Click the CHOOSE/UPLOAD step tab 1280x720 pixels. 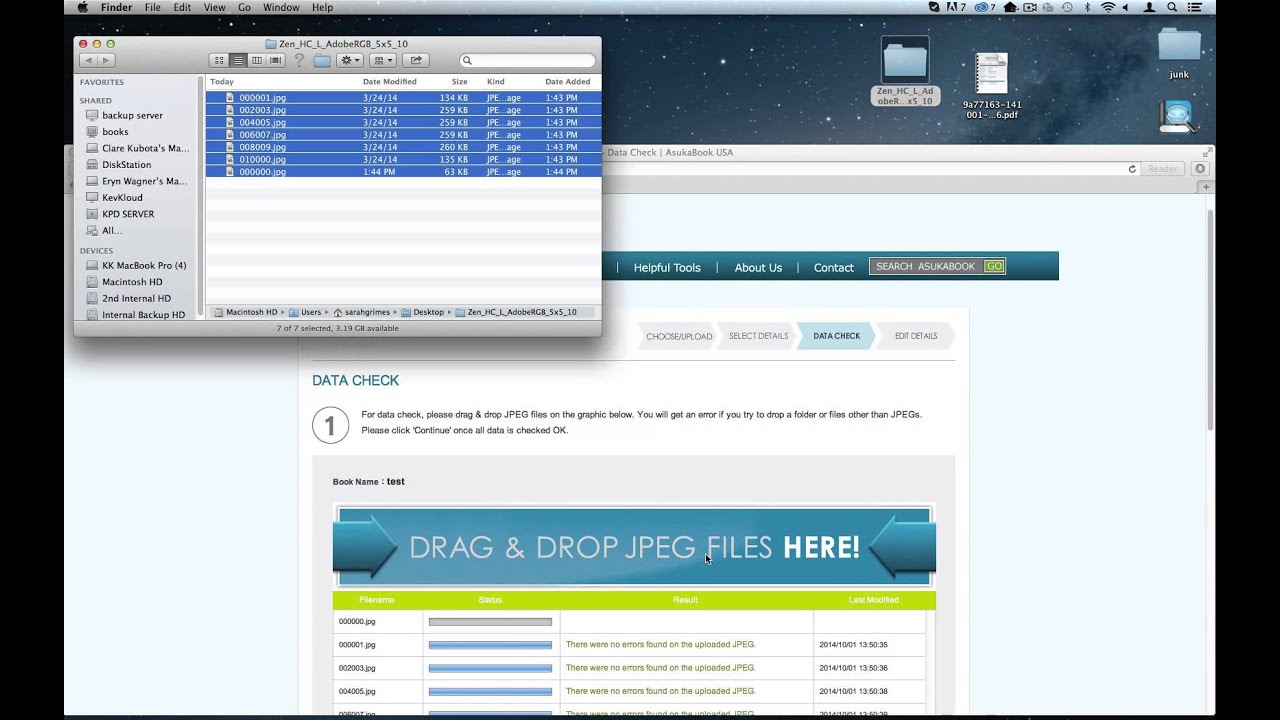click(x=679, y=336)
